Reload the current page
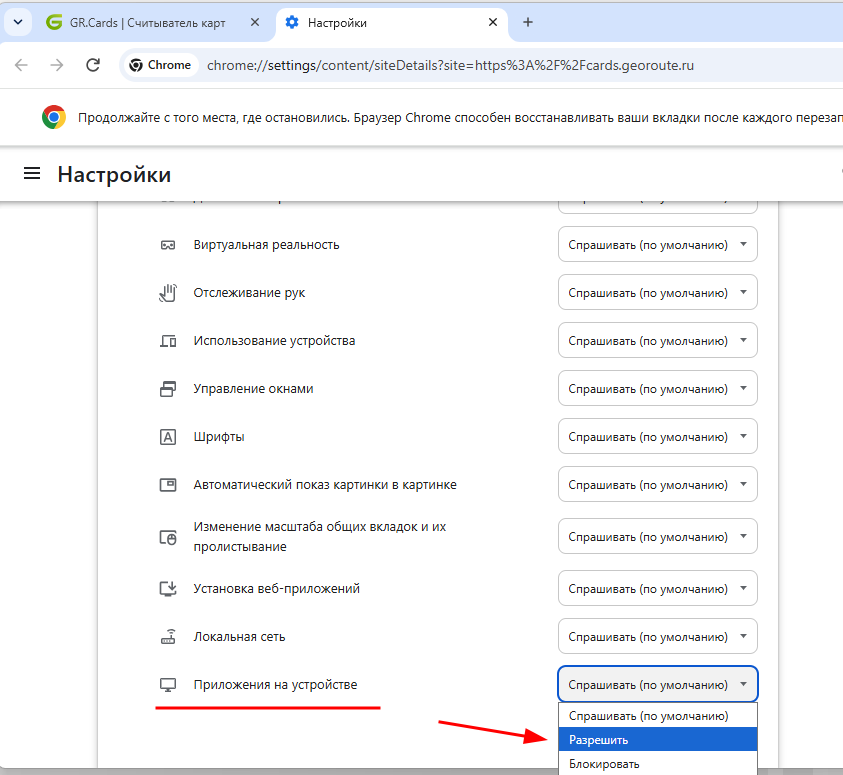This screenshot has height=775, width=843. coord(93,65)
